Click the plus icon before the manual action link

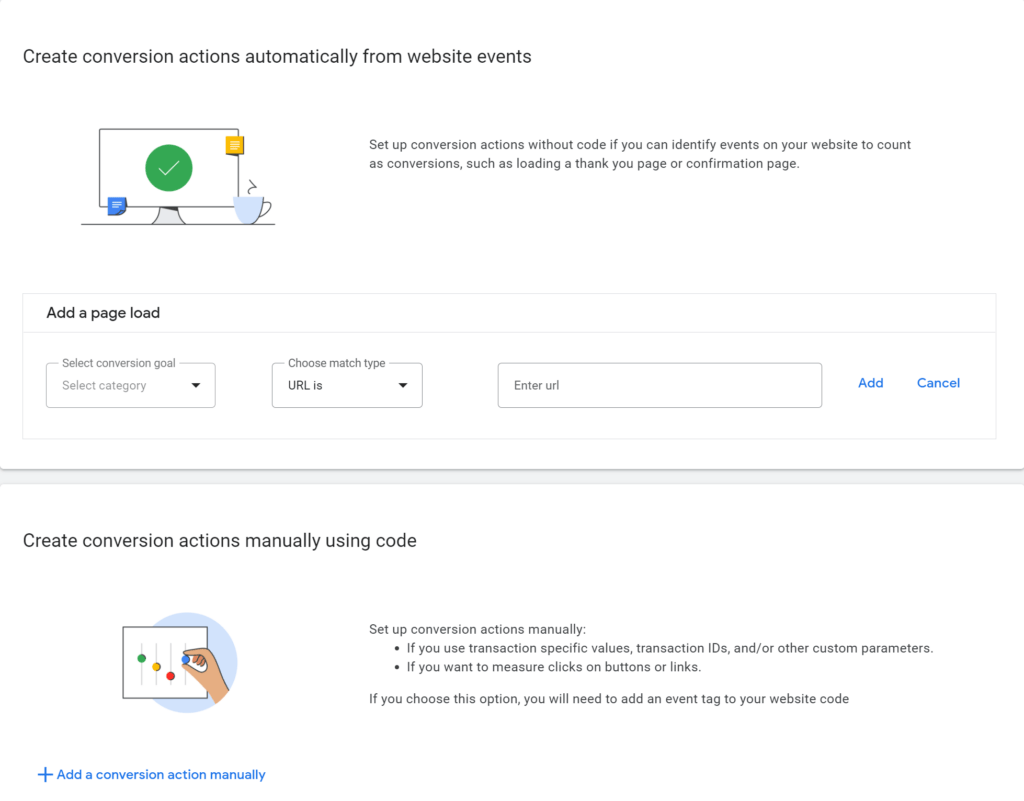coord(44,774)
